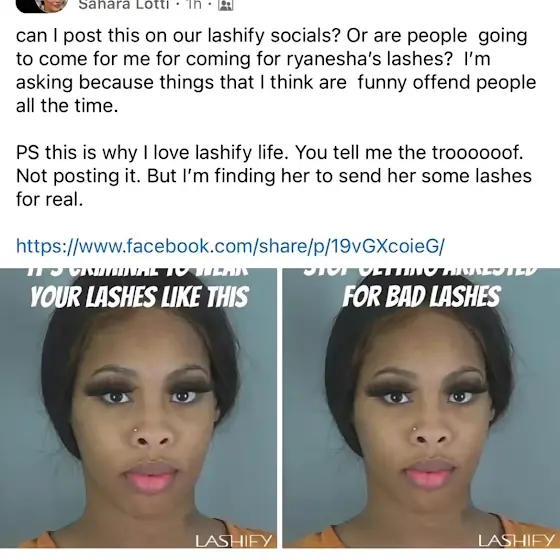The image size is (560, 560).
Task: Click the group members privacy icon
Action: (225, 5)
